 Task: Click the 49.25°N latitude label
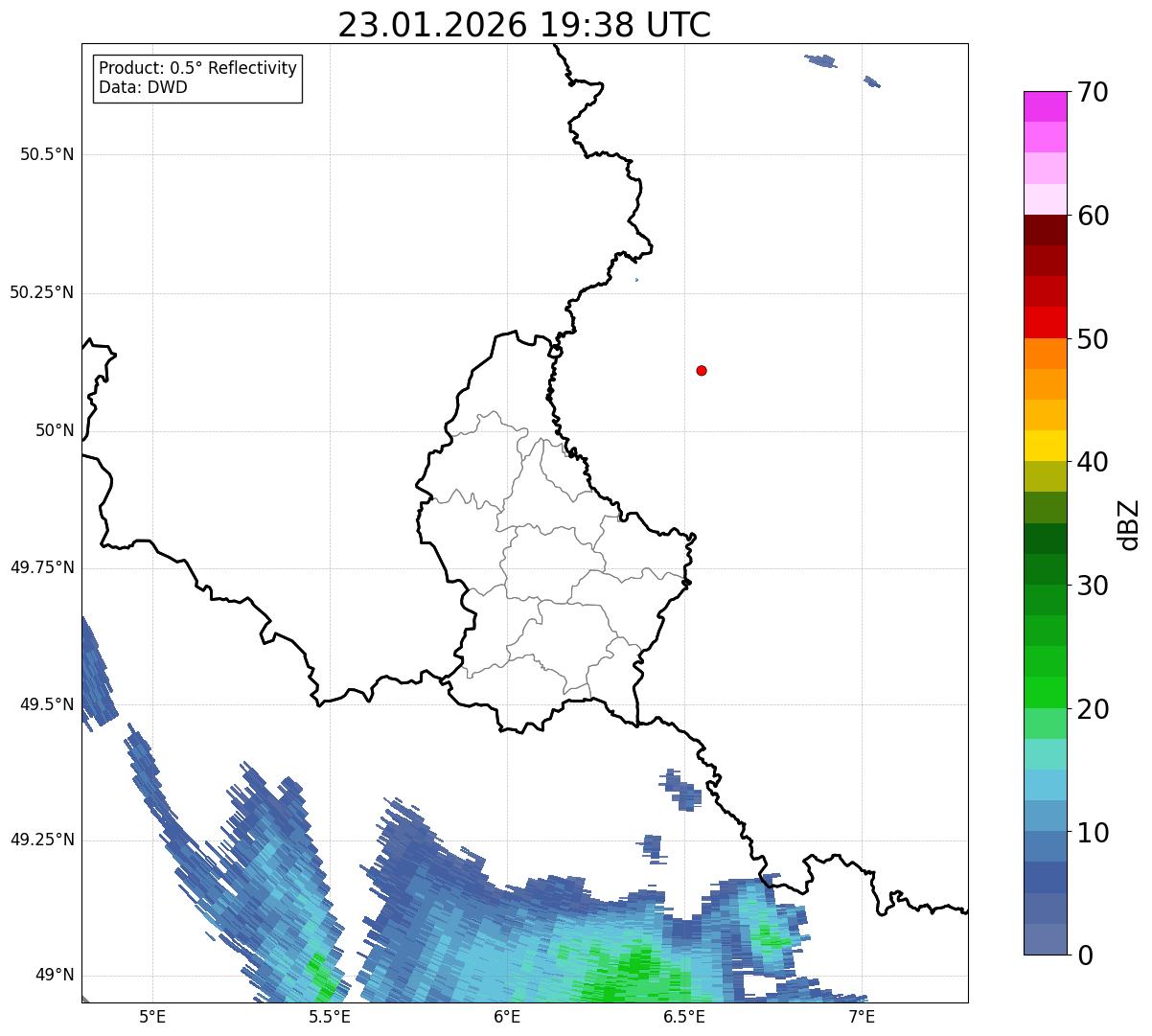[41, 840]
